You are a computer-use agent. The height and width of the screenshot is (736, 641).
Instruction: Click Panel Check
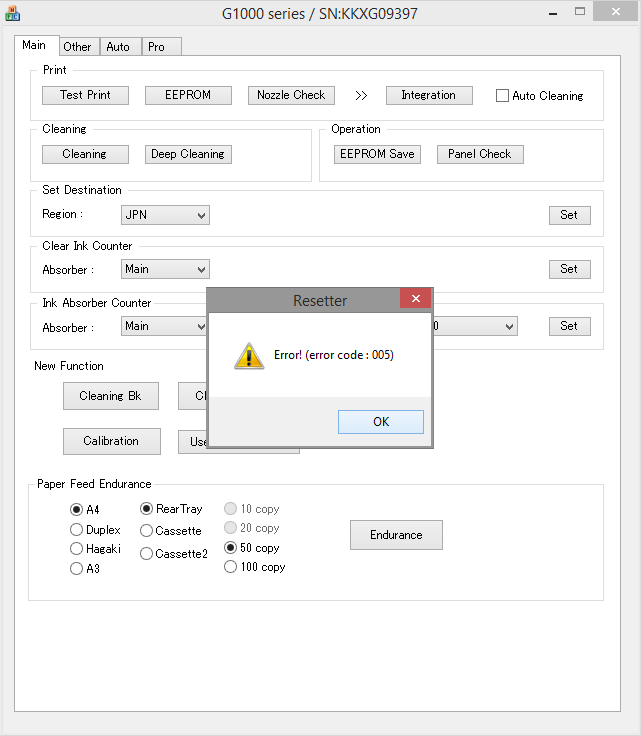coord(480,154)
